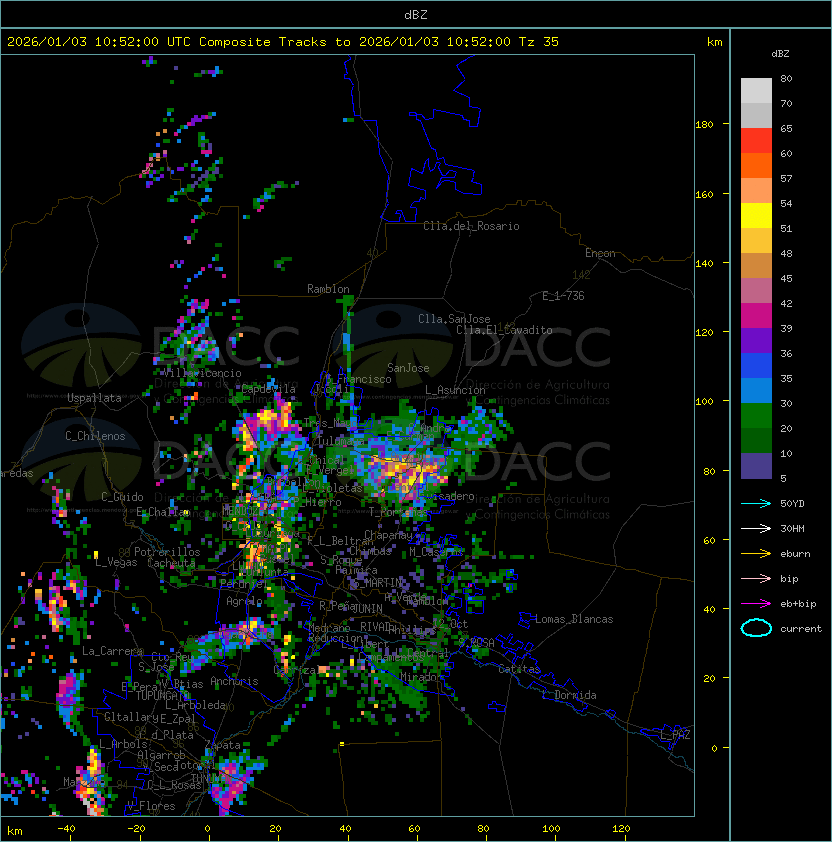This screenshot has width=832, height=842.
Task: Click the Ramblon place label
Action: pos(328,289)
